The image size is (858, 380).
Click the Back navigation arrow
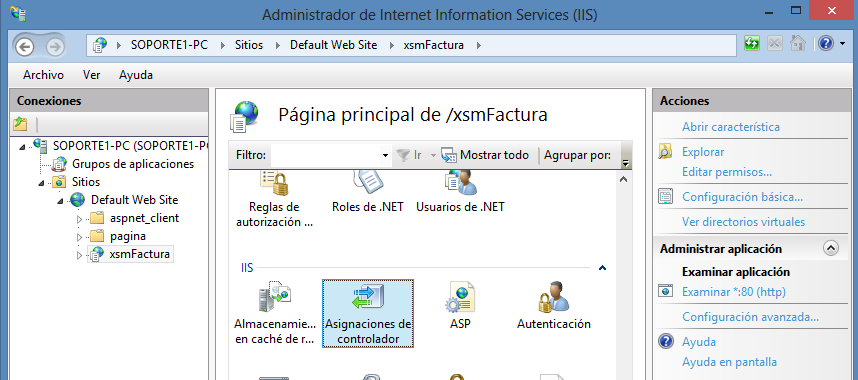pyautogui.click(x=25, y=47)
